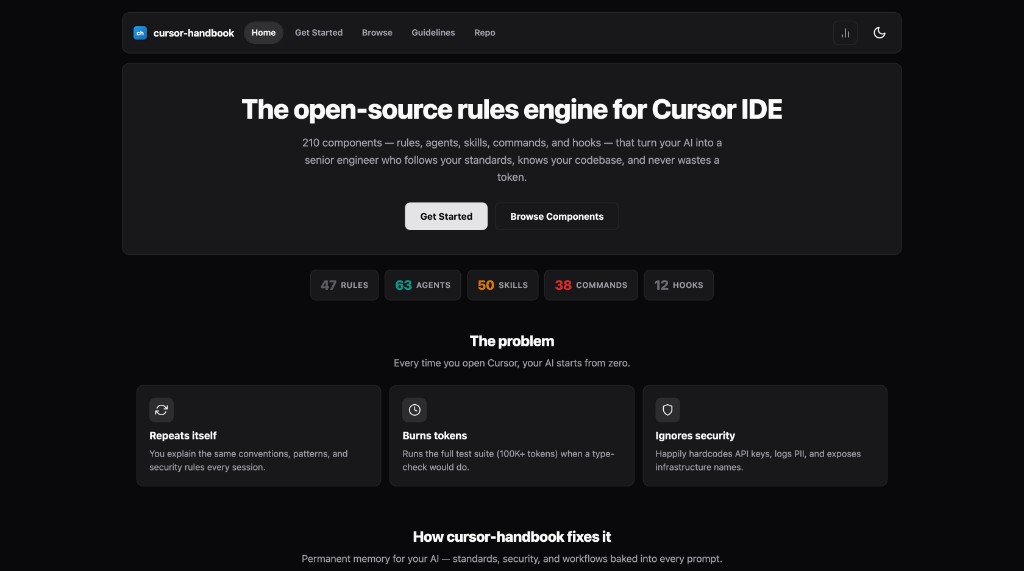Open the bar chart stats icon
The height and width of the screenshot is (571, 1024).
point(845,33)
